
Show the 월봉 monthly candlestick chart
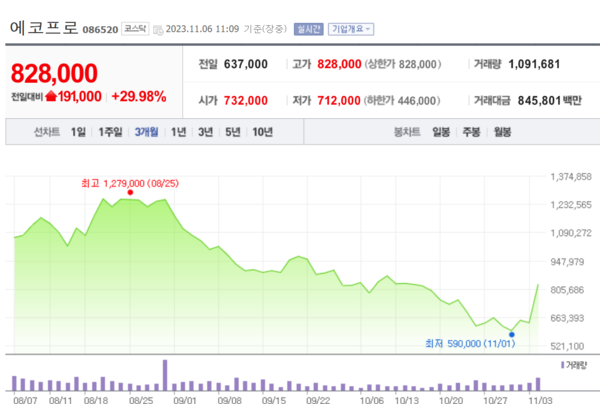click(502, 132)
